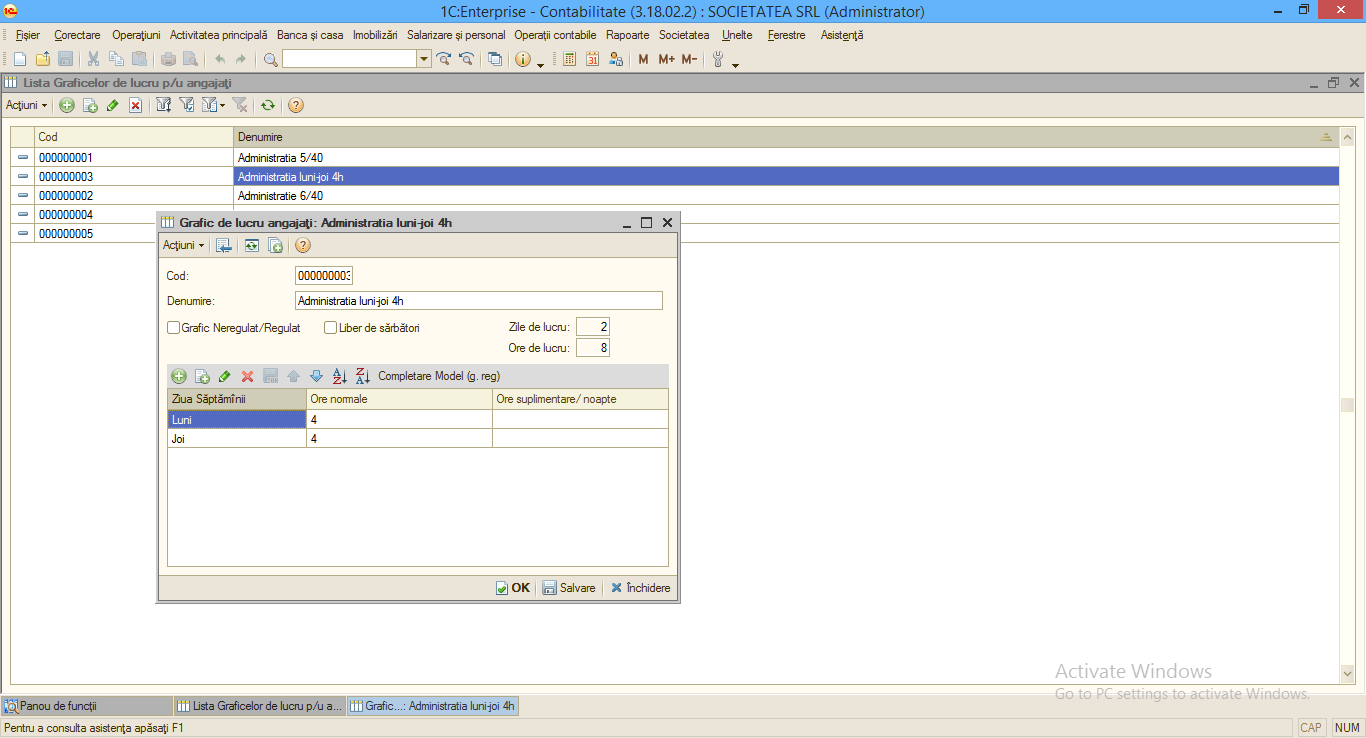Open Acțiuni dropdown in list window toolbar
Viewport: 1366px width, 738px height.
[x=27, y=105]
